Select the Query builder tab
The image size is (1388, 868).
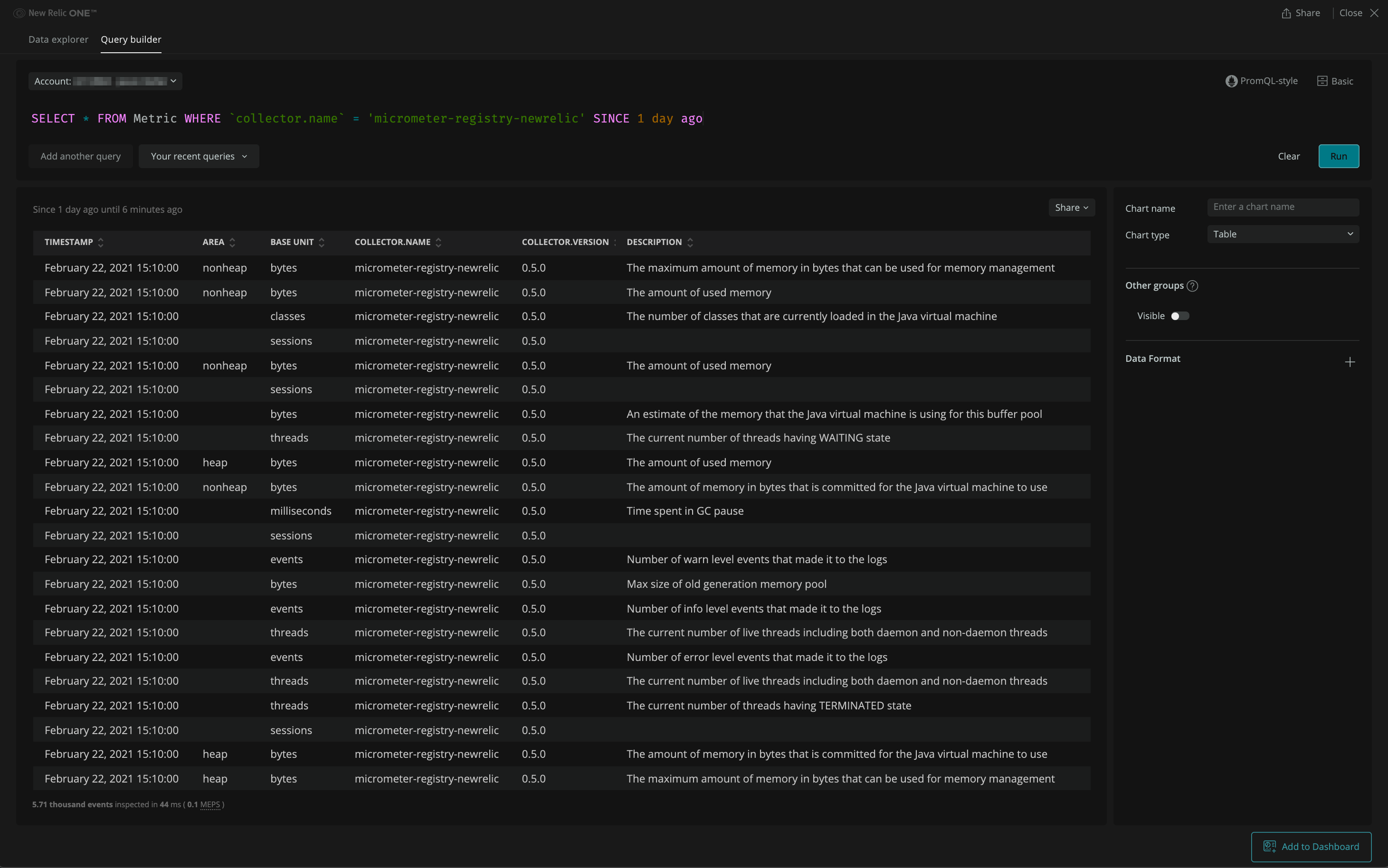coord(131,39)
